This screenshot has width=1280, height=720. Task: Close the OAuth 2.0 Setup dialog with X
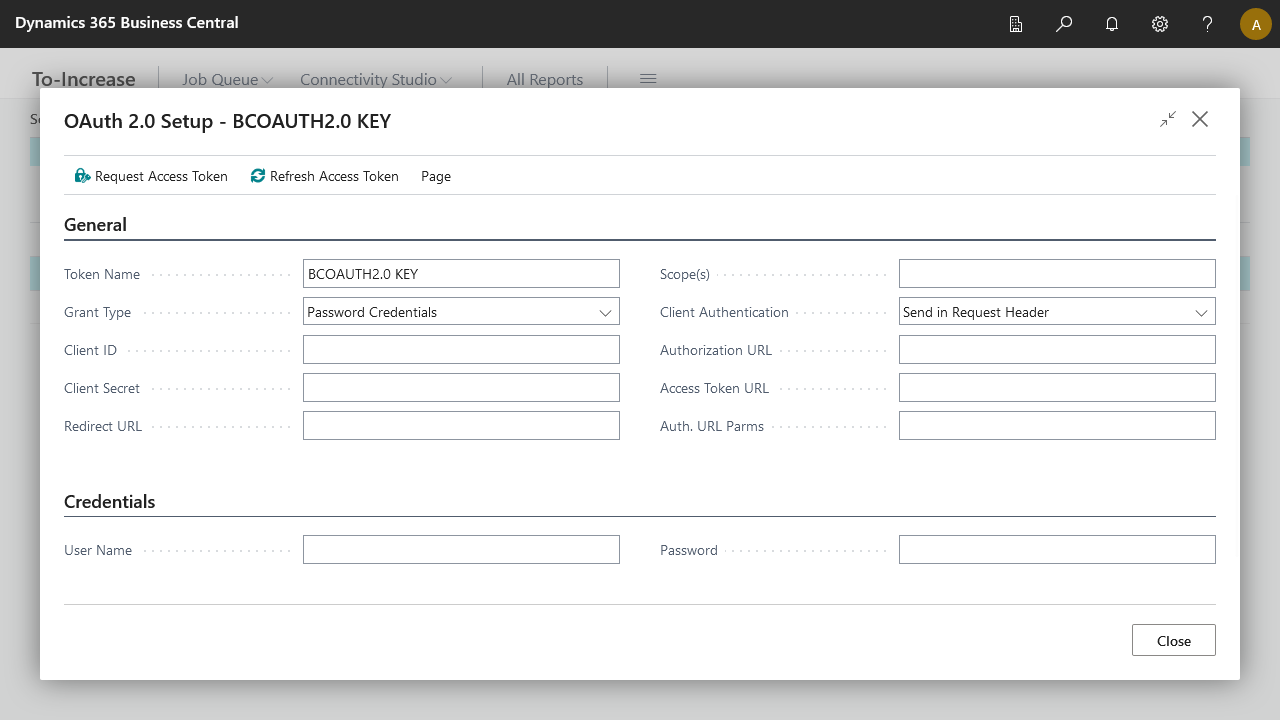click(1200, 119)
